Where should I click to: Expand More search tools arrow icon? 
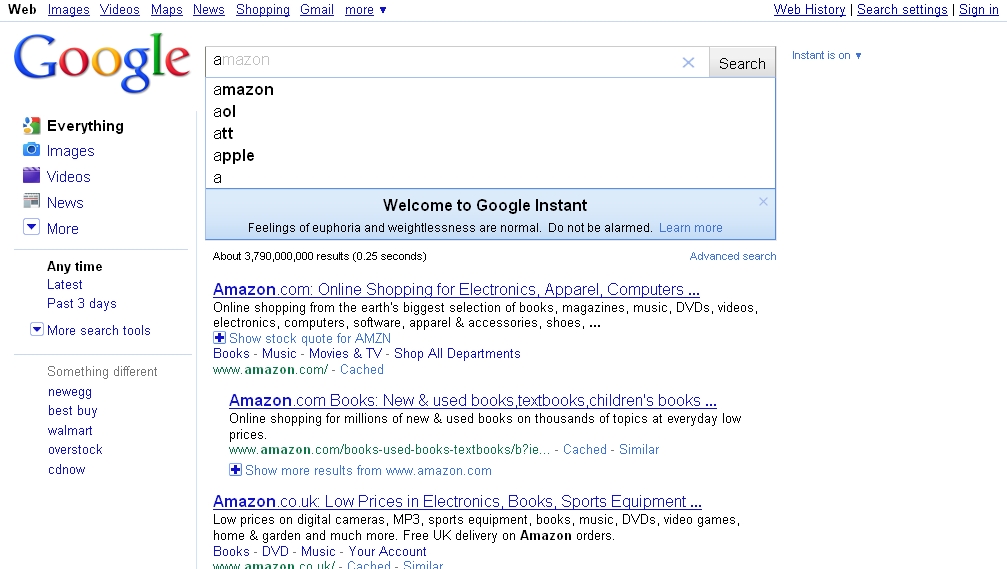tap(37, 329)
